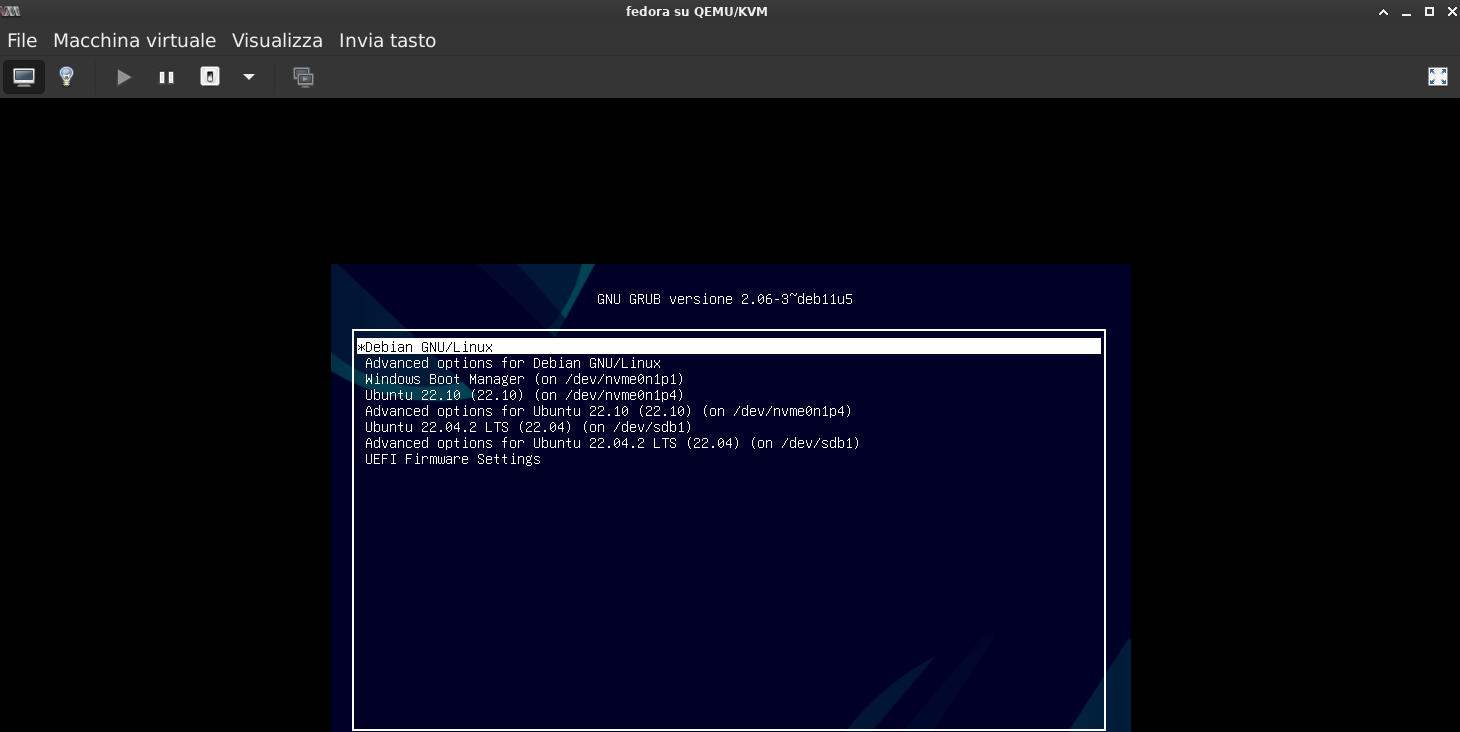
Task: Select Ubuntu 22.10 on /dev/nvme0n1p4 entry
Action: tap(524, 395)
